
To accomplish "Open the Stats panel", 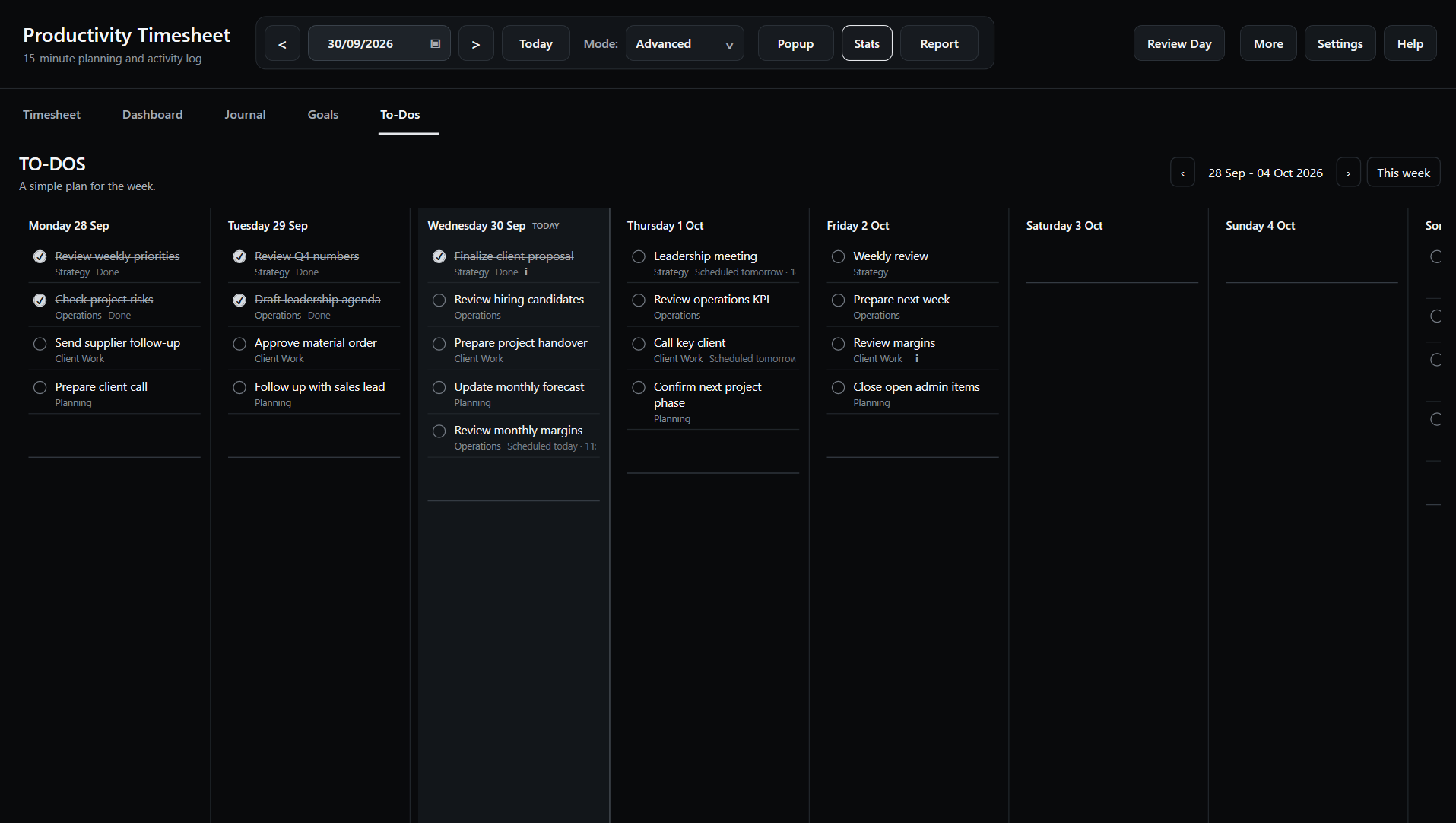I will coord(867,43).
